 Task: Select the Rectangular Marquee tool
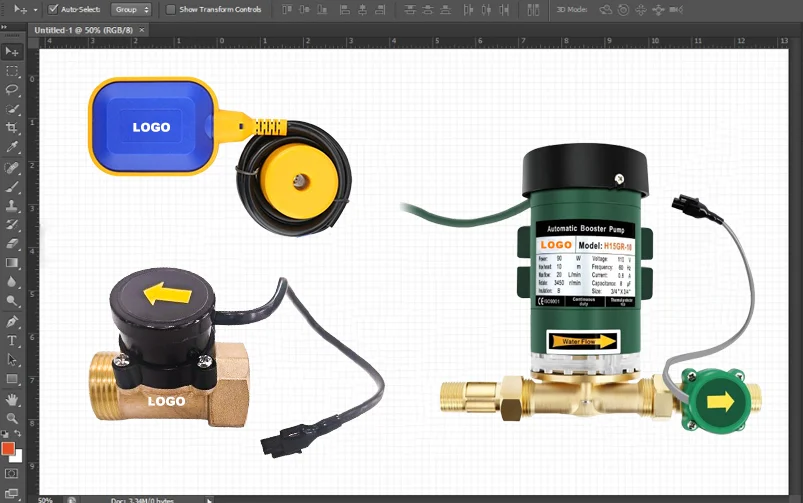[x=12, y=71]
